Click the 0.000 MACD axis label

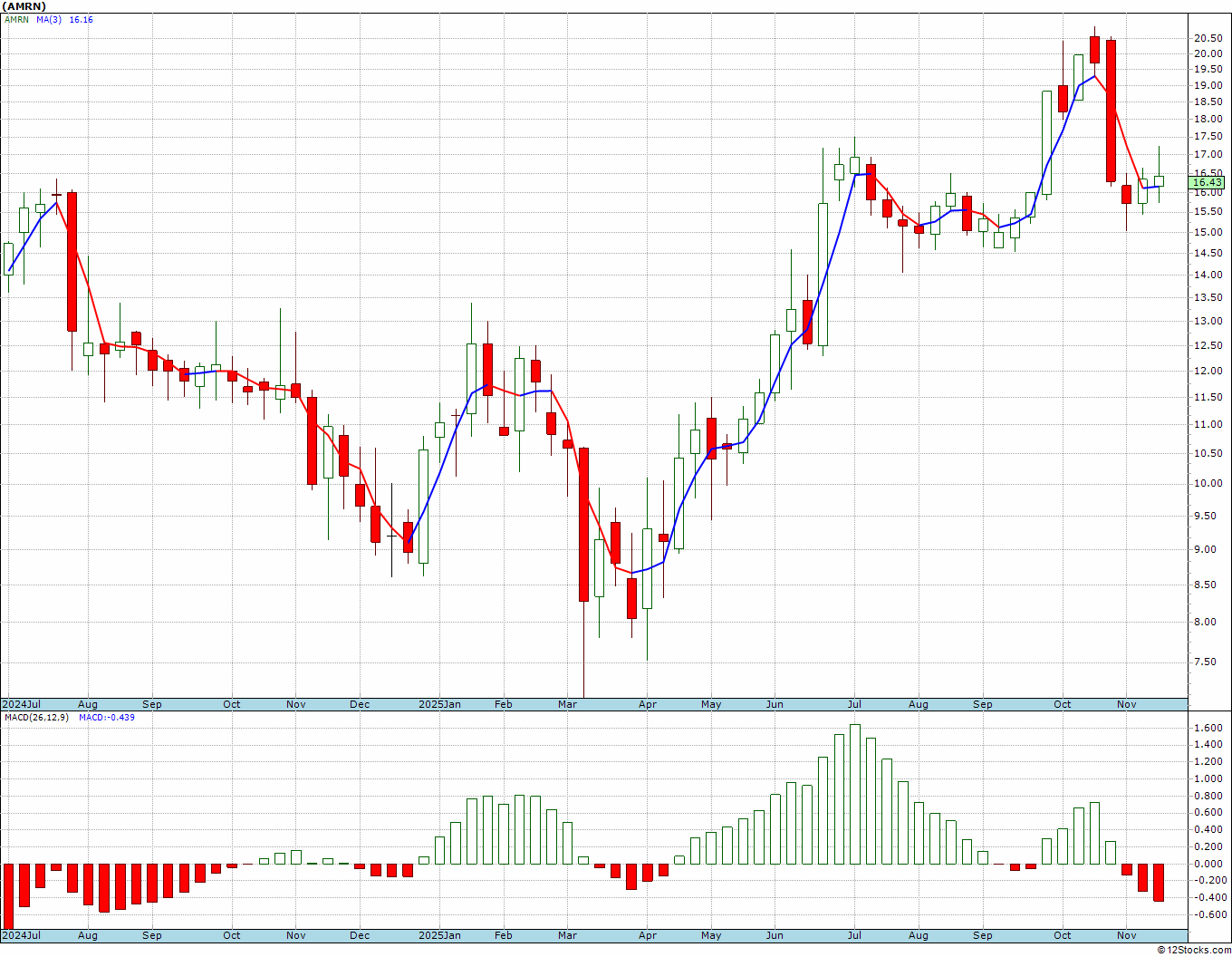[x=1208, y=865]
